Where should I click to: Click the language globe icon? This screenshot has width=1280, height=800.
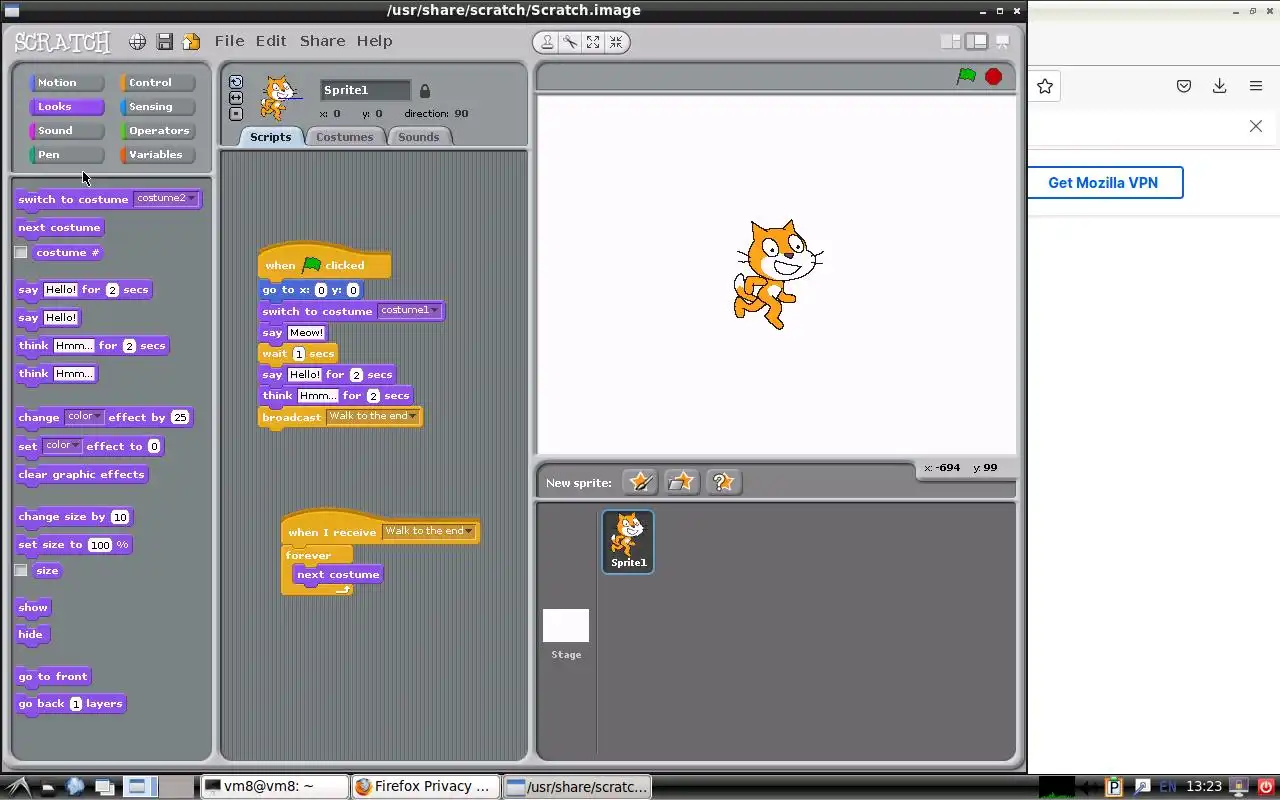point(137,42)
